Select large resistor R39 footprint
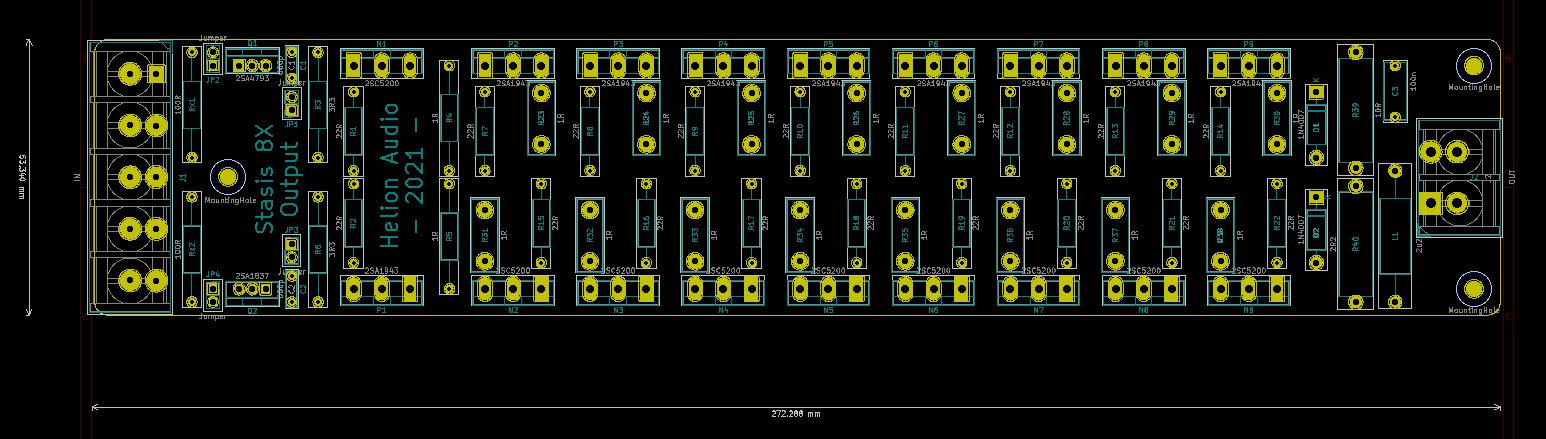The image size is (1546, 439). point(1355,110)
